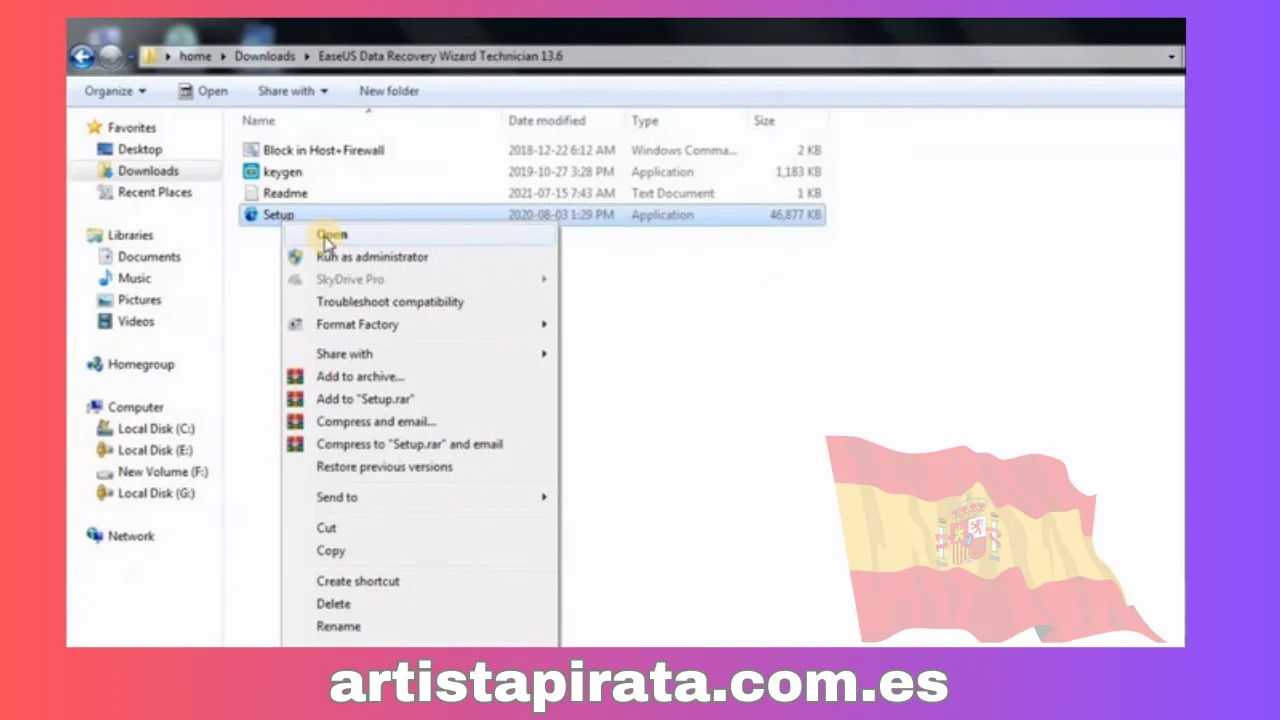
Task: Click the Open button in toolbar
Action: [203, 91]
